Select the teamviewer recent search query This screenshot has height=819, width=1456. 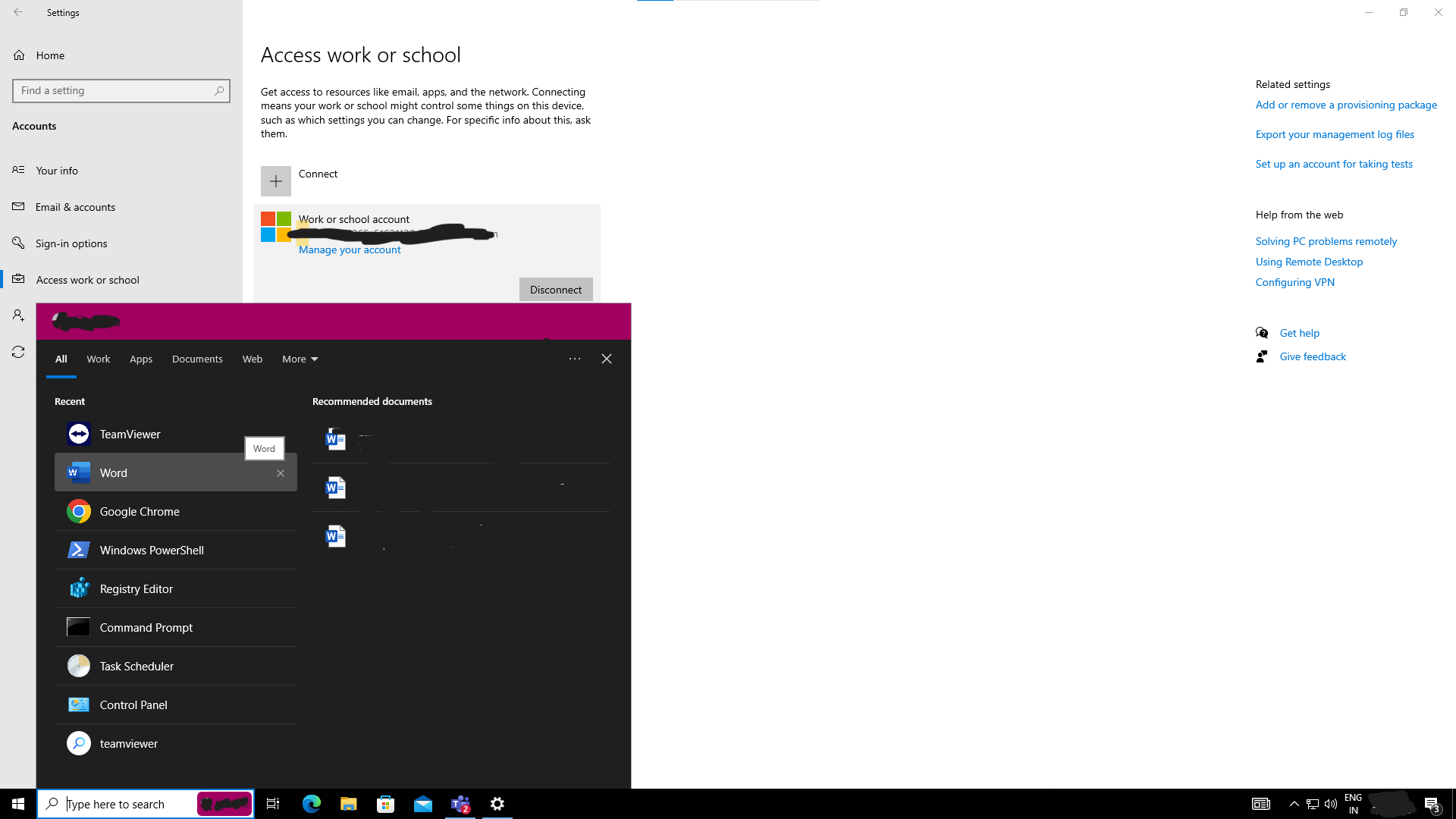175,743
